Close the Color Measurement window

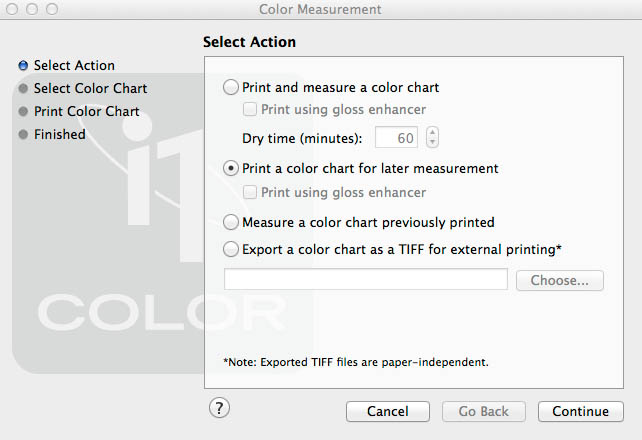(x=13, y=9)
